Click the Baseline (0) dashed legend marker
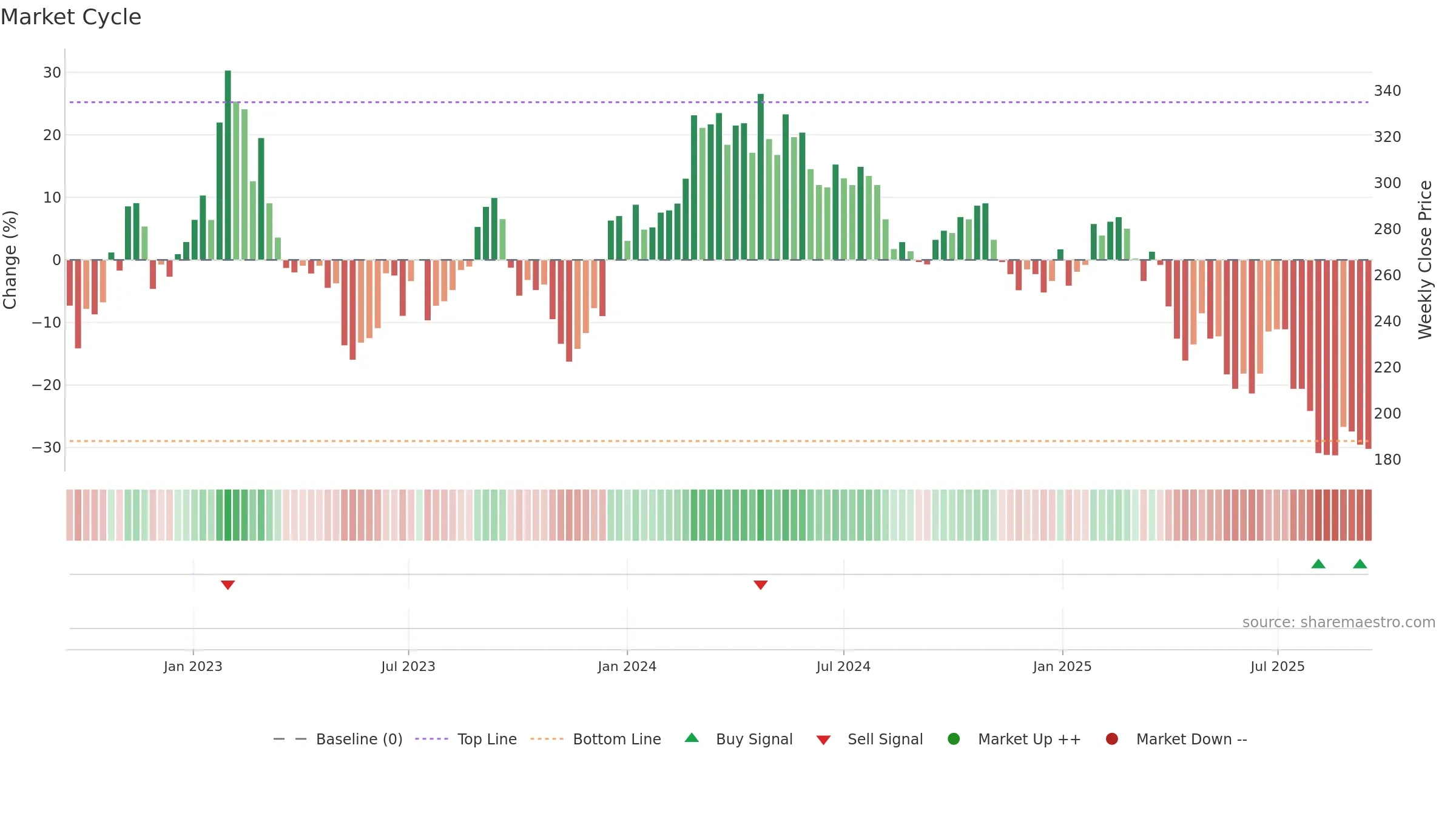The width and height of the screenshot is (1456, 819). pos(290,739)
